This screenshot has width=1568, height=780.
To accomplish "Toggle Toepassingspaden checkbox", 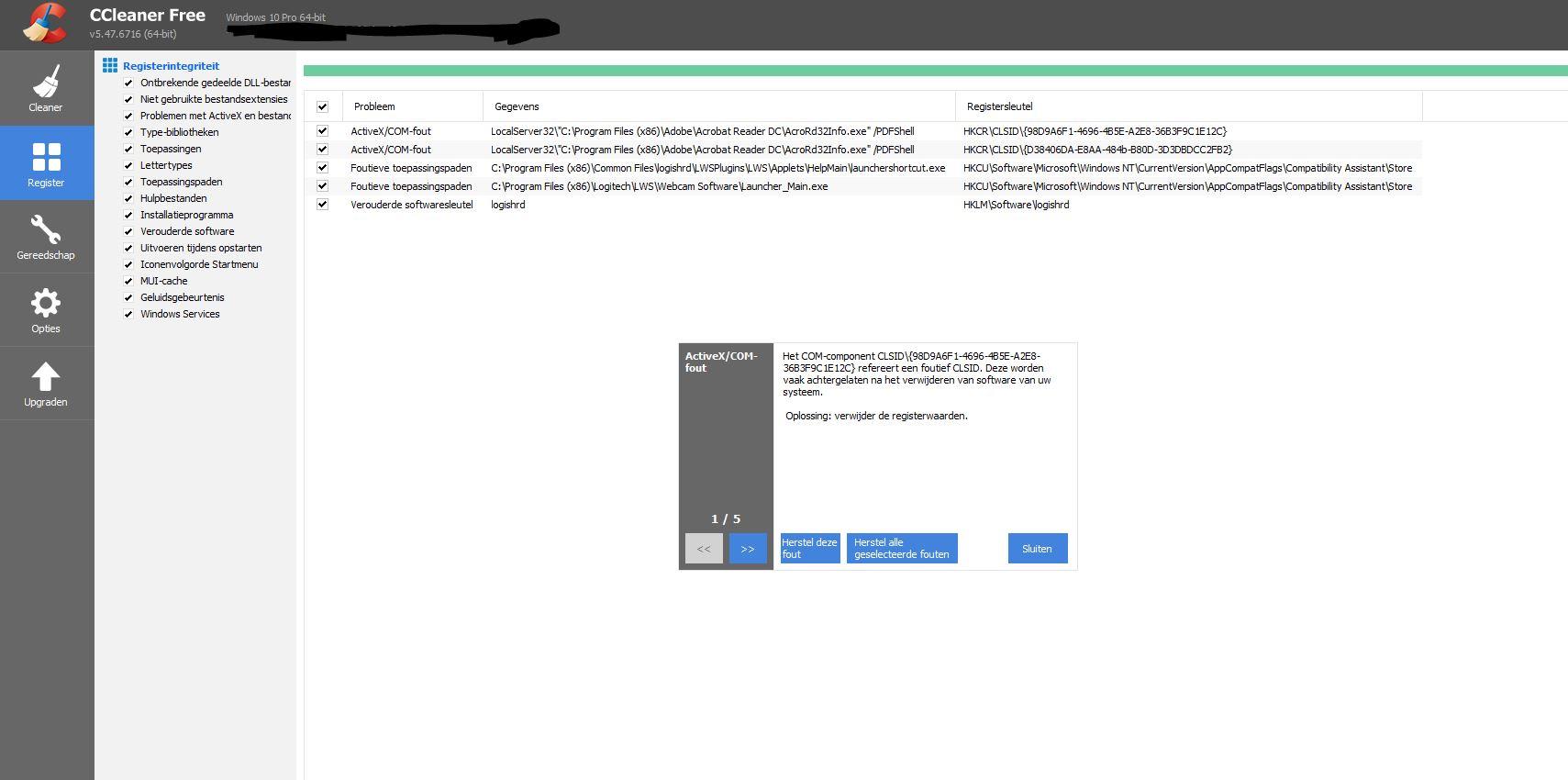I will tap(128, 182).
